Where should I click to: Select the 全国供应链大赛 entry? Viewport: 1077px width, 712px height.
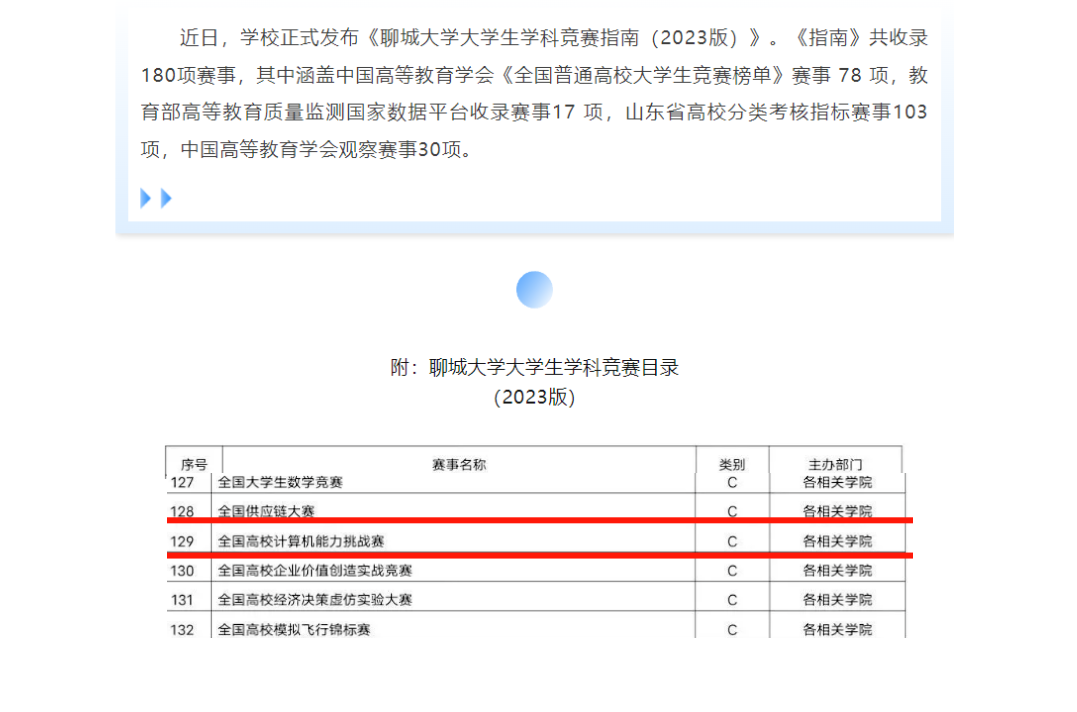(x=266, y=511)
